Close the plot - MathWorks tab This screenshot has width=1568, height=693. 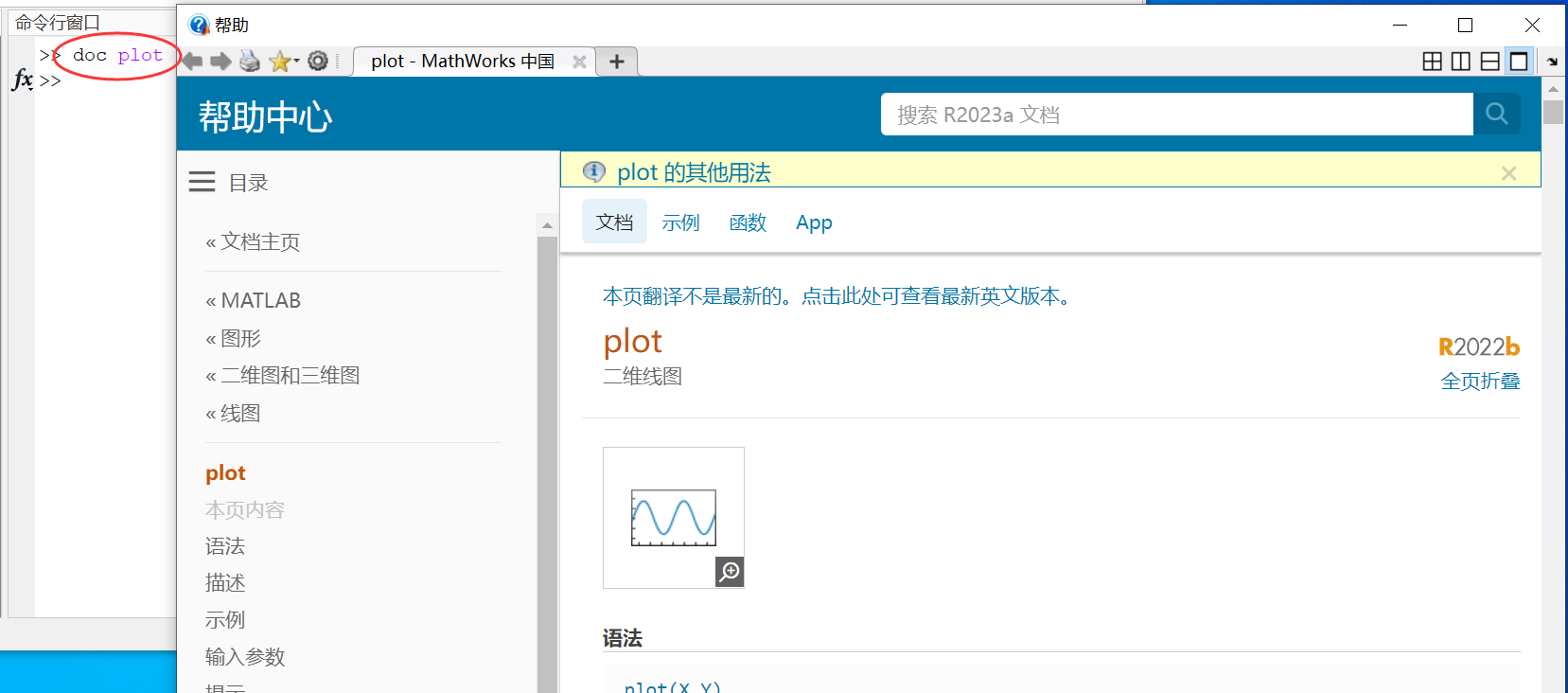click(x=579, y=62)
